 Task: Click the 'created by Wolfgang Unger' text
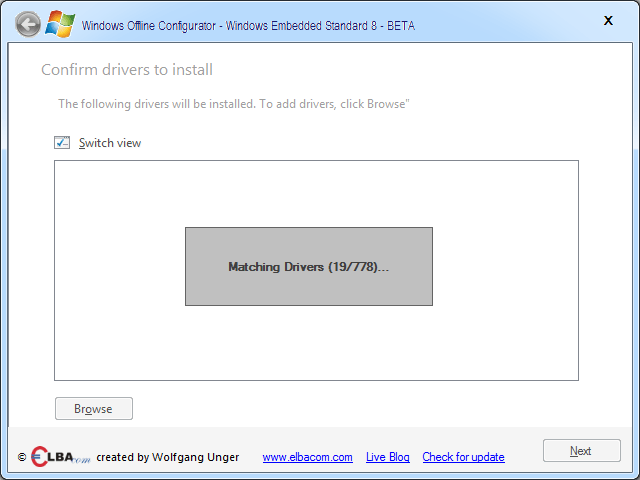[x=168, y=457]
